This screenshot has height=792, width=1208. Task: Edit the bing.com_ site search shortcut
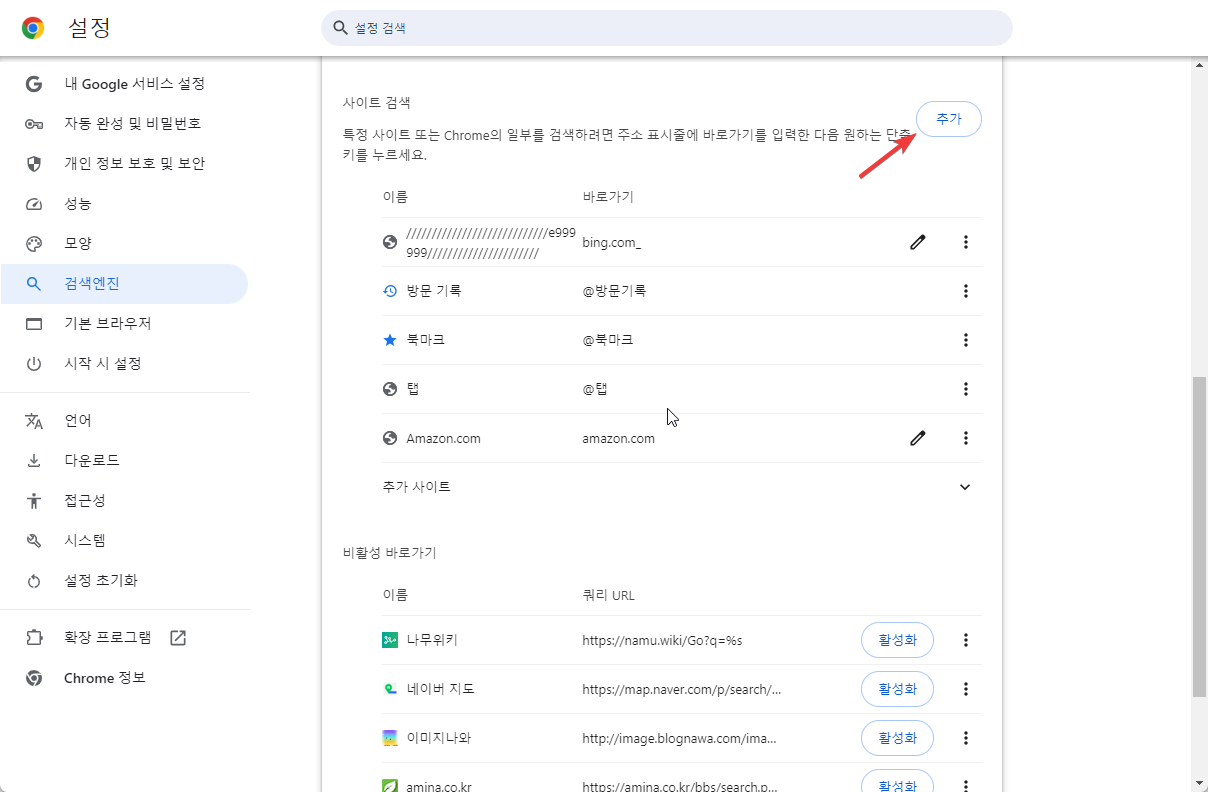pos(917,241)
